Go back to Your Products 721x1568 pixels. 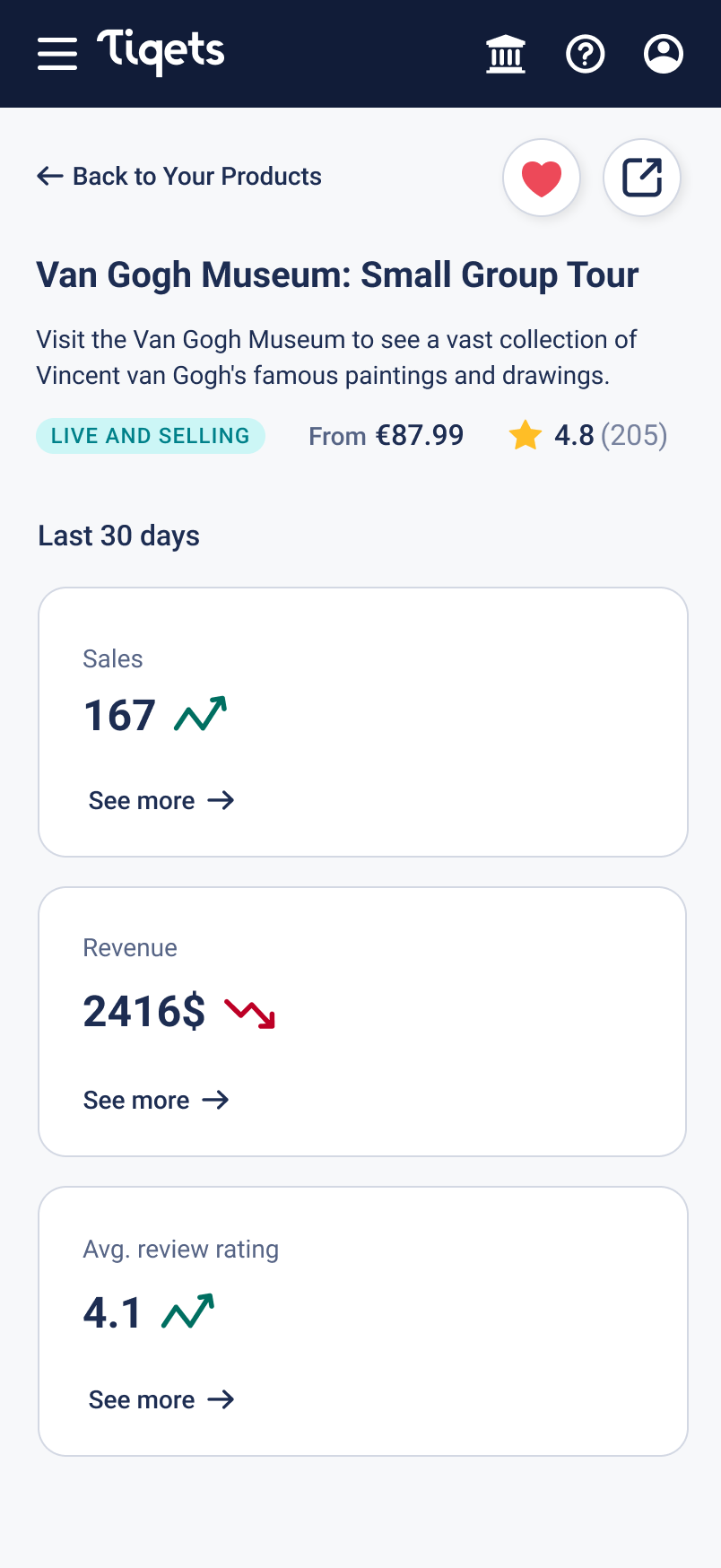[x=179, y=176]
